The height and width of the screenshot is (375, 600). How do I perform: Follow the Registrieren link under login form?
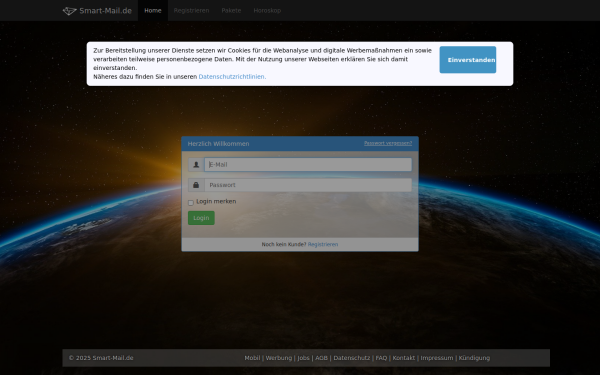323,245
